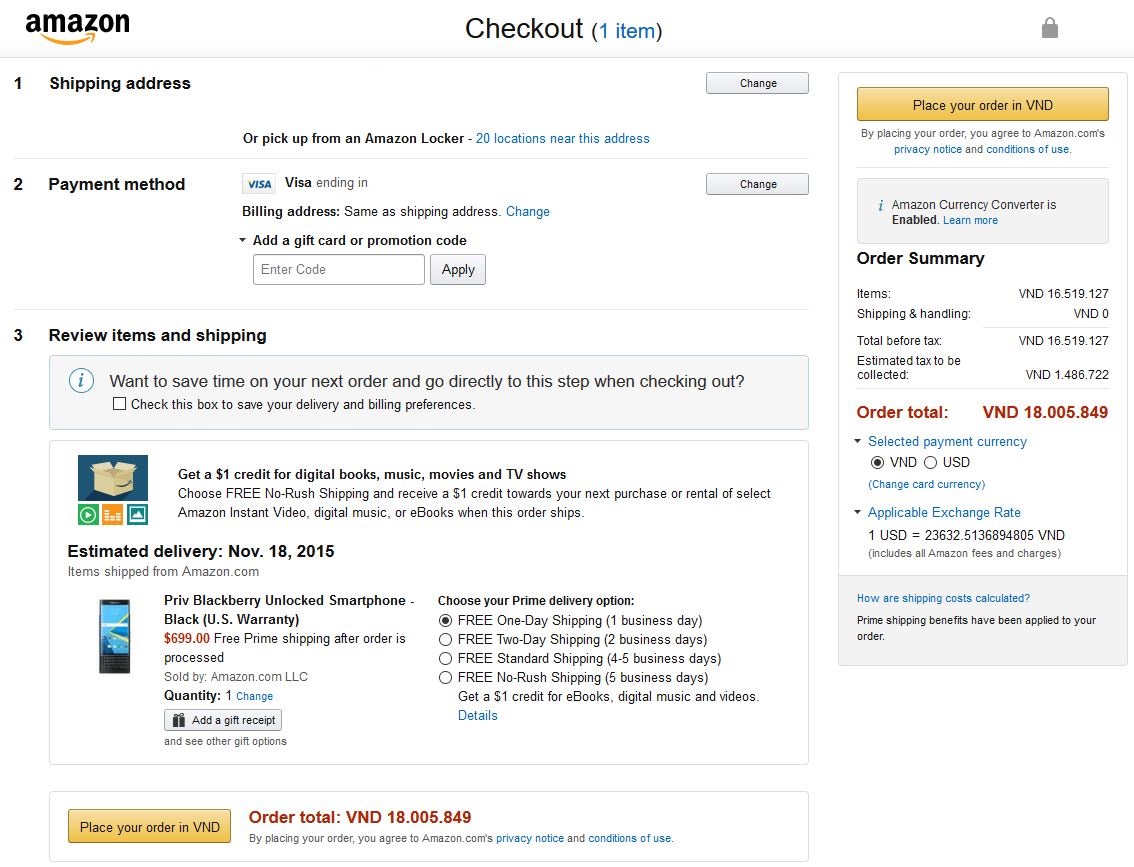The height and width of the screenshot is (867, 1134).
Task: Click the No-Rush Shipping box promo image
Action: pyautogui.click(x=113, y=490)
